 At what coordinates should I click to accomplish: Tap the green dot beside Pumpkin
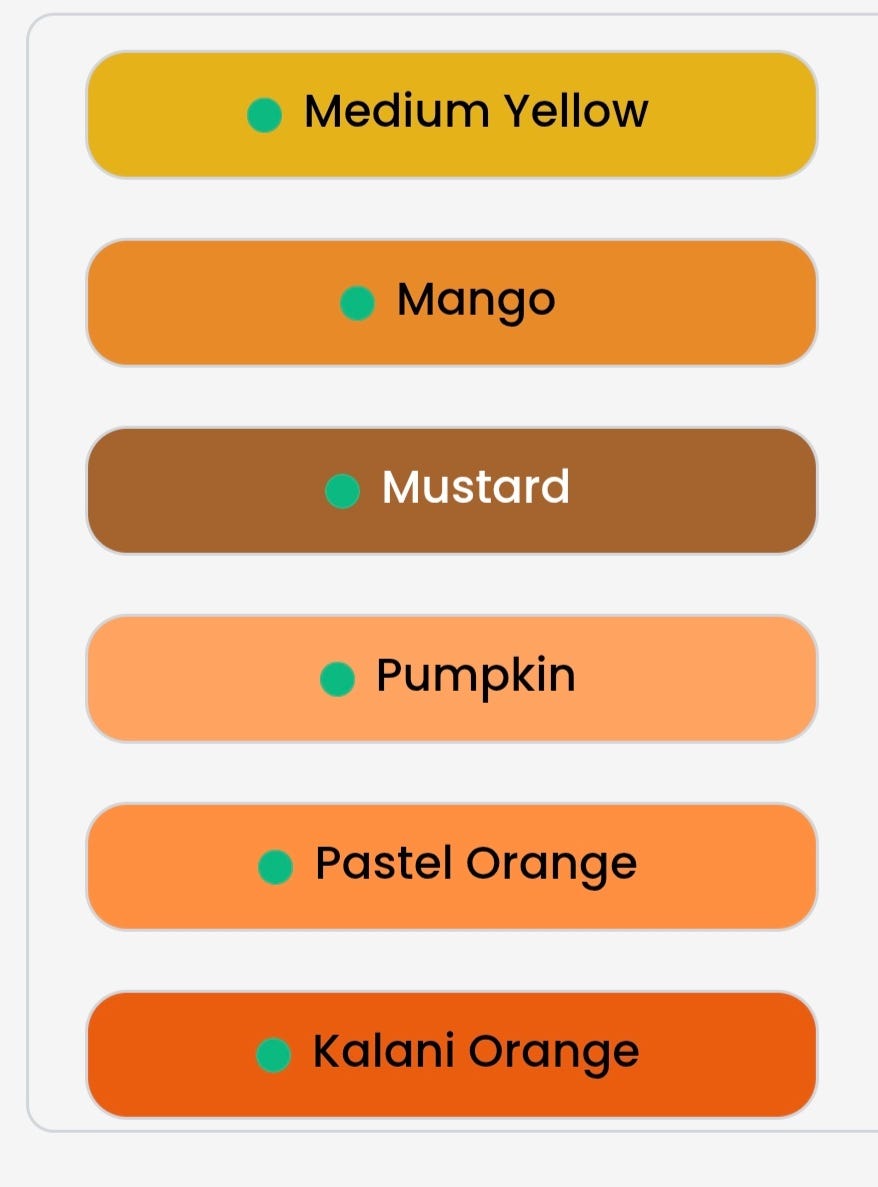(337, 679)
